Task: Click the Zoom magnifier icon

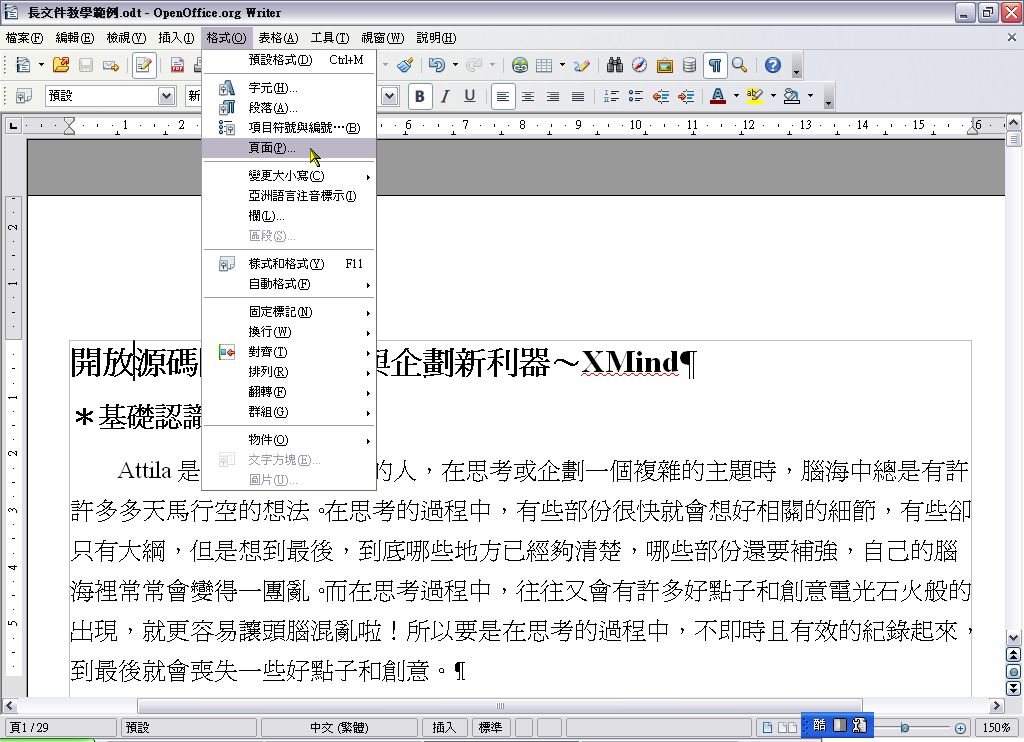Action: (x=739, y=65)
